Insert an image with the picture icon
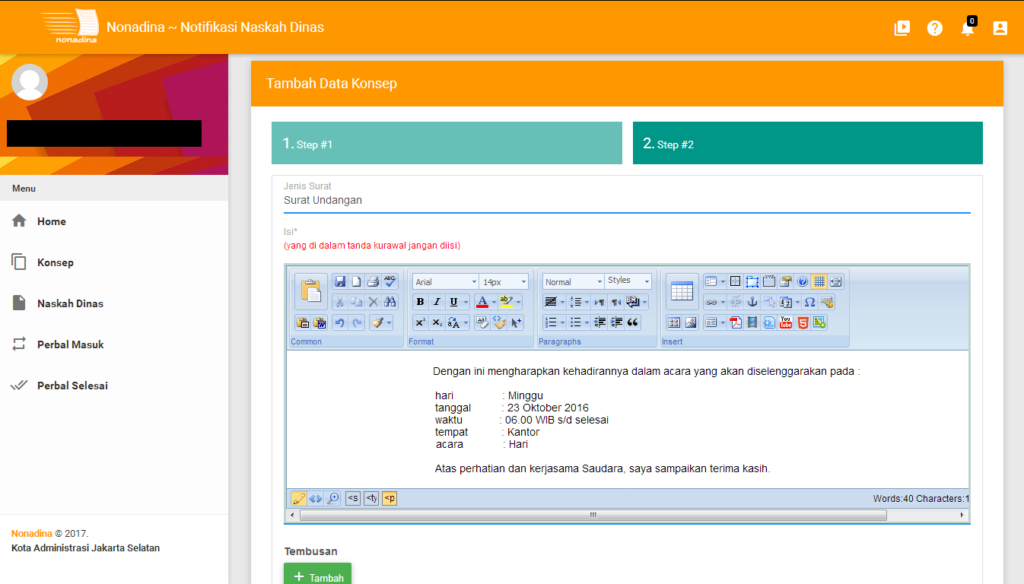 click(x=690, y=323)
